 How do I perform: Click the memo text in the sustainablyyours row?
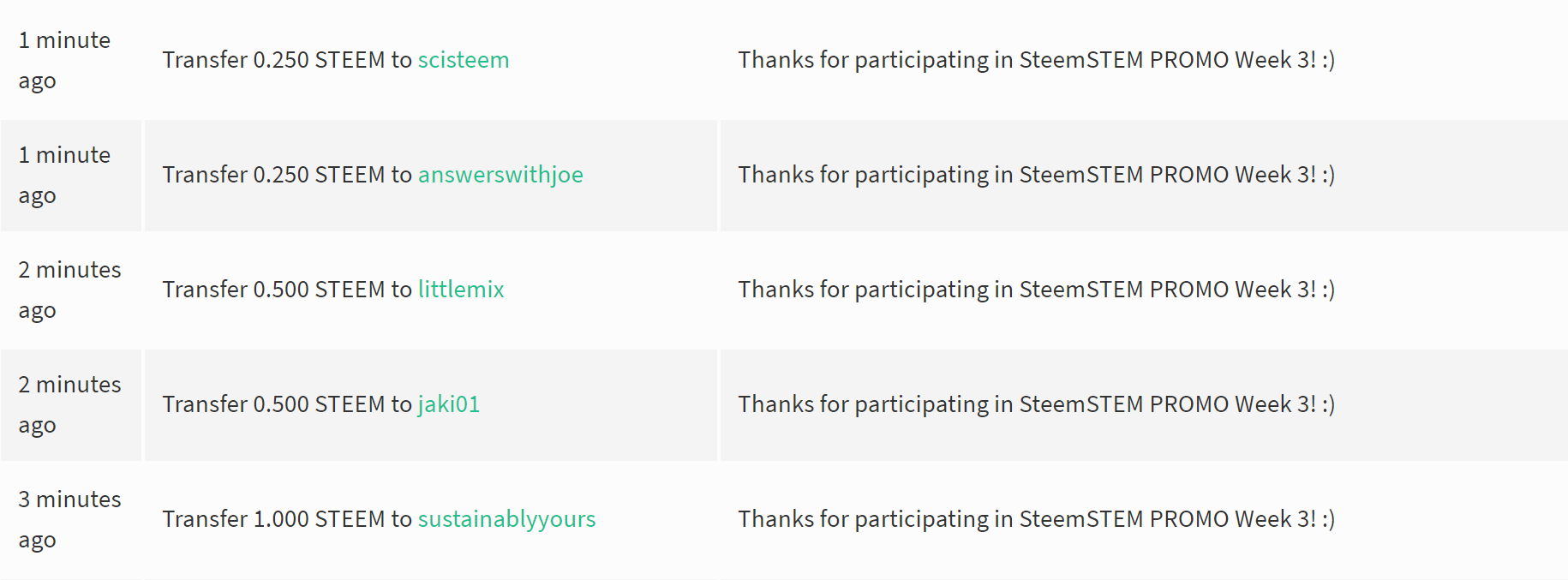click(x=1036, y=519)
